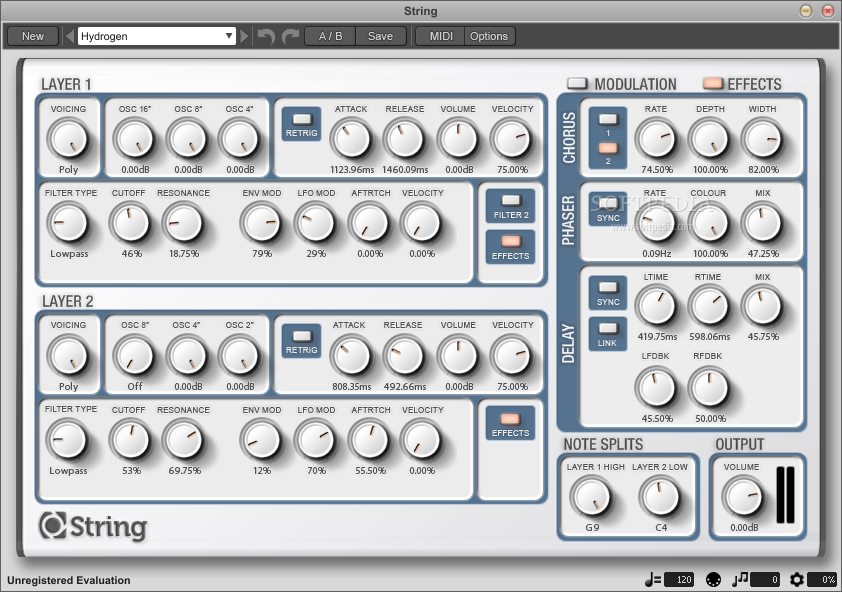
Task: Click Layer 1 Env Mod knob 79%
Action: tap(261, 222)
